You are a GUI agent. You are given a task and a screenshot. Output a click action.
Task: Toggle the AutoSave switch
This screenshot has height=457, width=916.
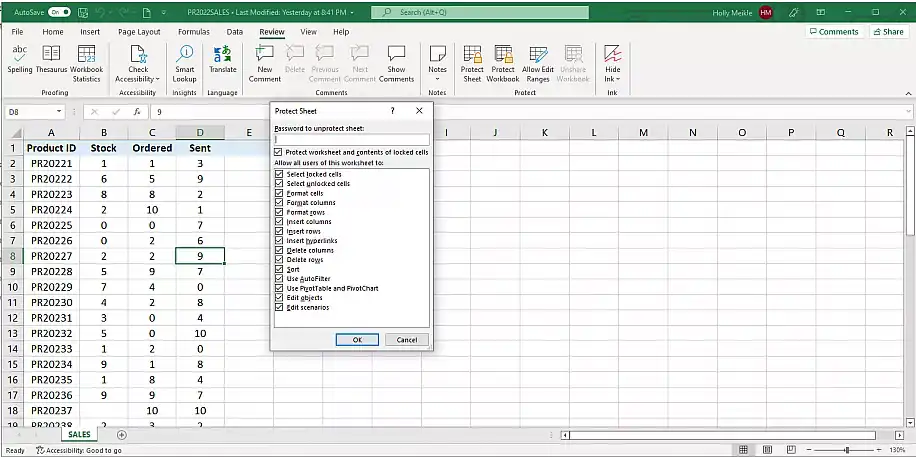[60, 12]
